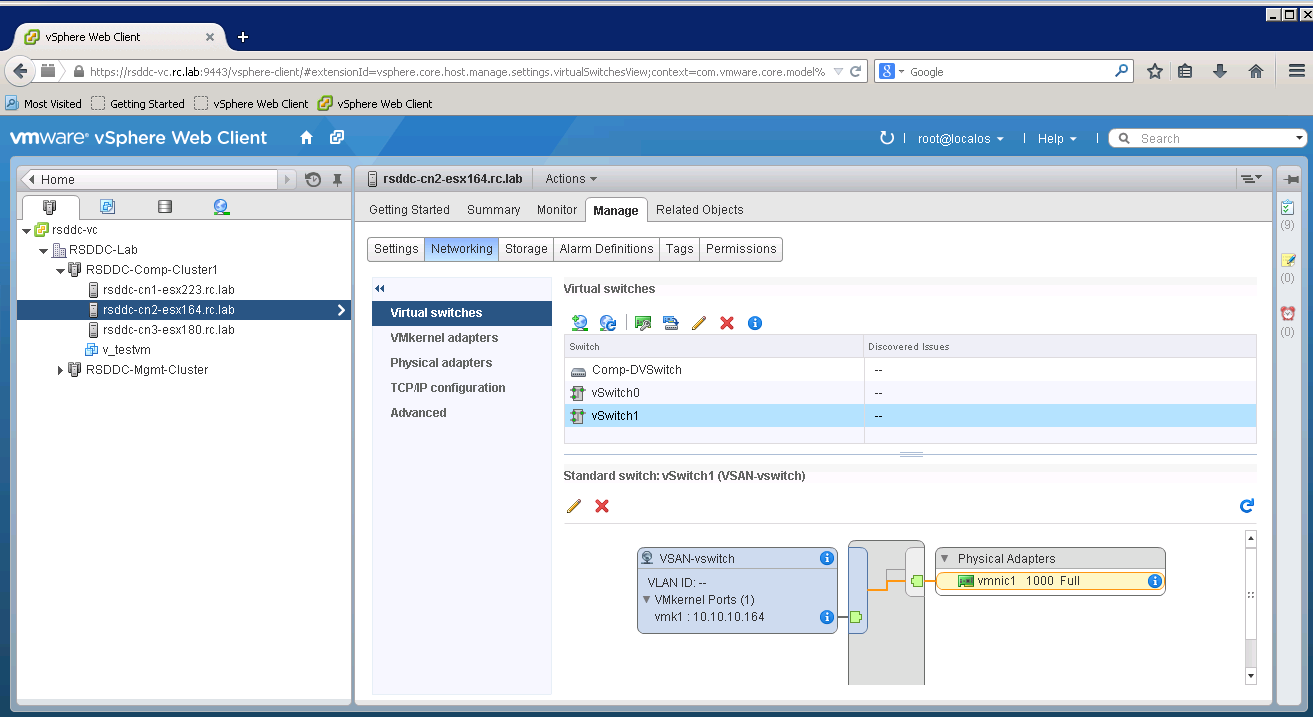Open the Storage sub-tab under Manage

526,249
